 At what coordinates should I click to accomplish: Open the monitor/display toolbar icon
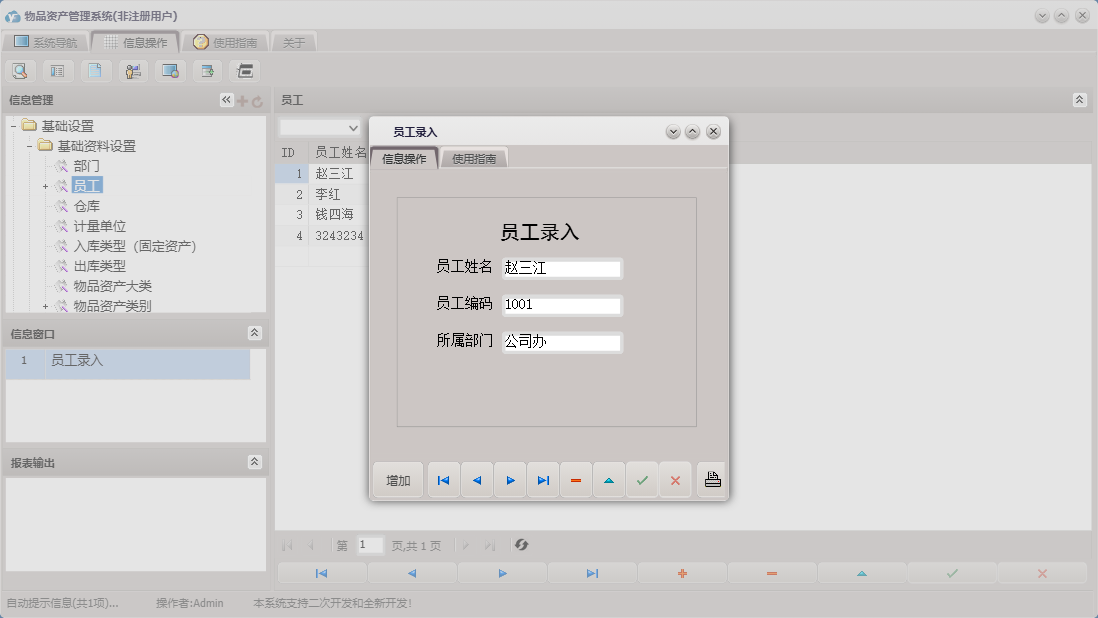(x=170, y=70)
